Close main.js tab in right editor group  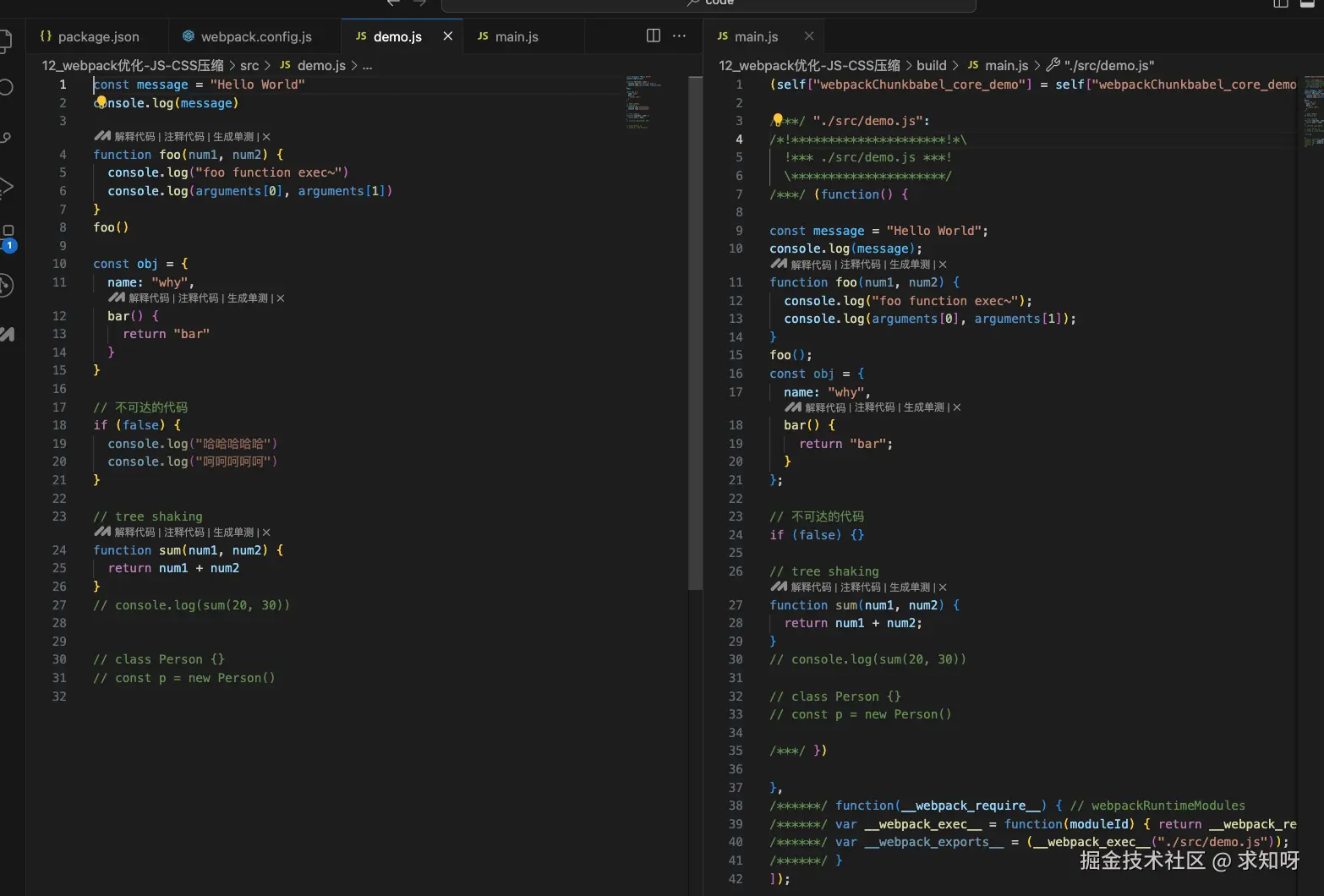click(809, 36)
